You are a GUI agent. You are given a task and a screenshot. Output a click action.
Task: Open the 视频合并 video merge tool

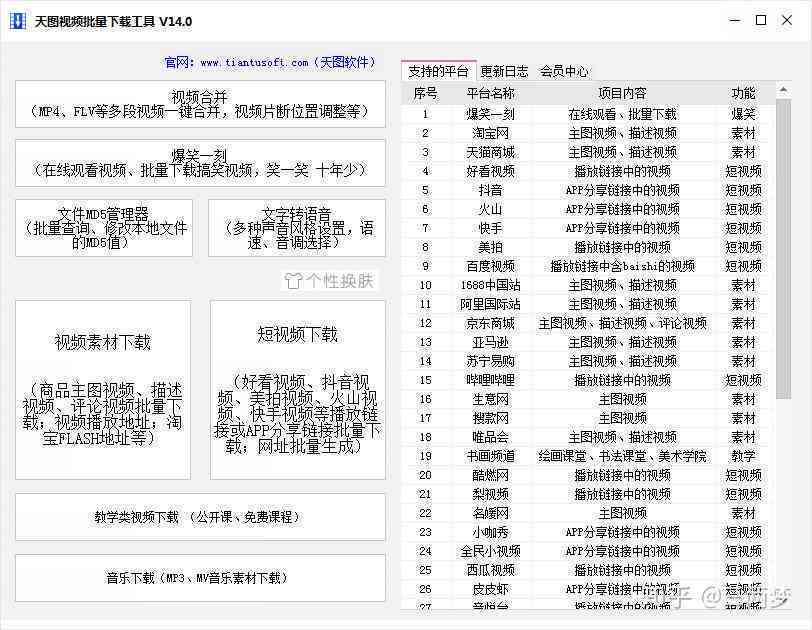(200, 104)
